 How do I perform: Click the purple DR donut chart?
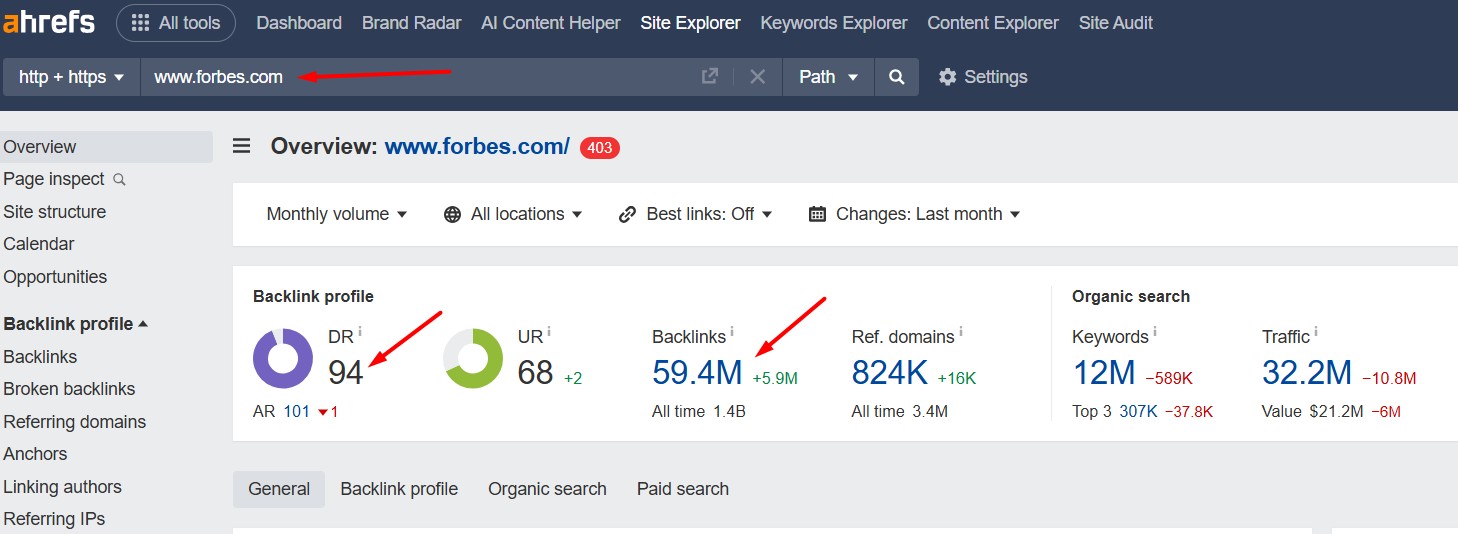283,358
